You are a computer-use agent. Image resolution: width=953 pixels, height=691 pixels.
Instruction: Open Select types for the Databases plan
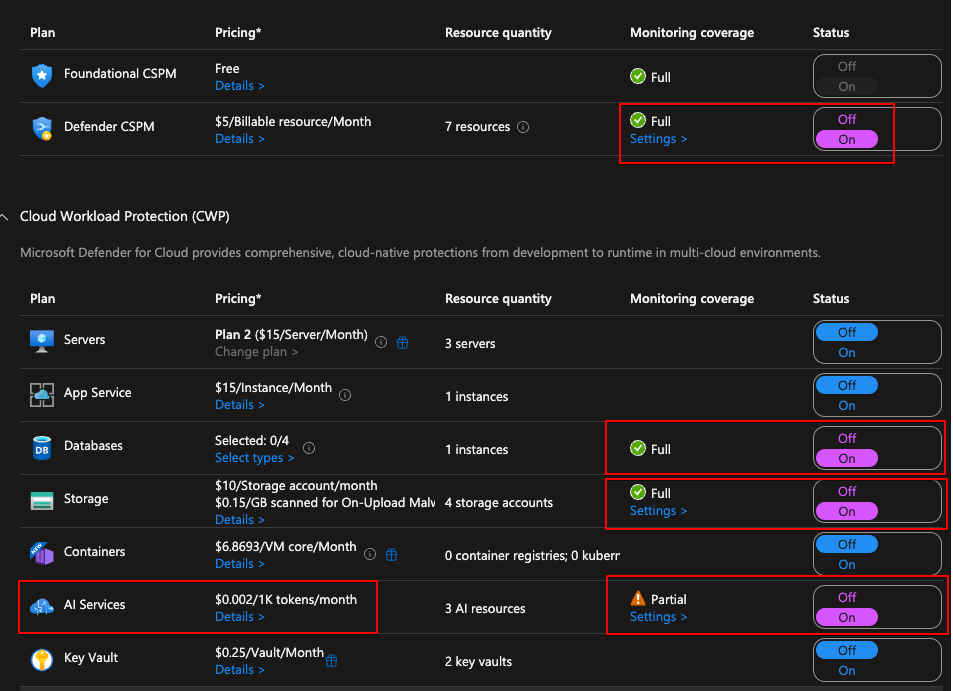click(254, 458)
